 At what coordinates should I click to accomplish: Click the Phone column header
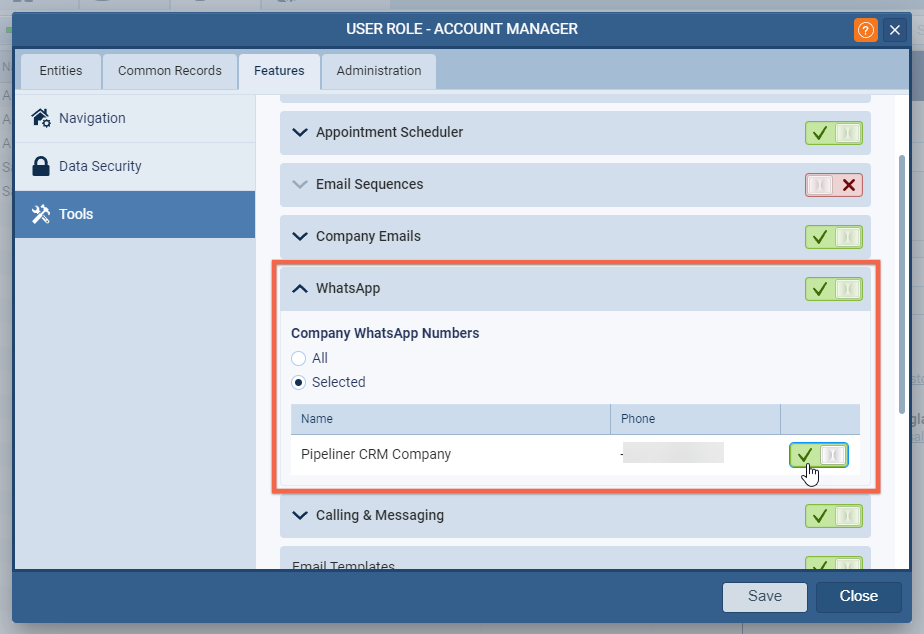(x=695, y=419)
